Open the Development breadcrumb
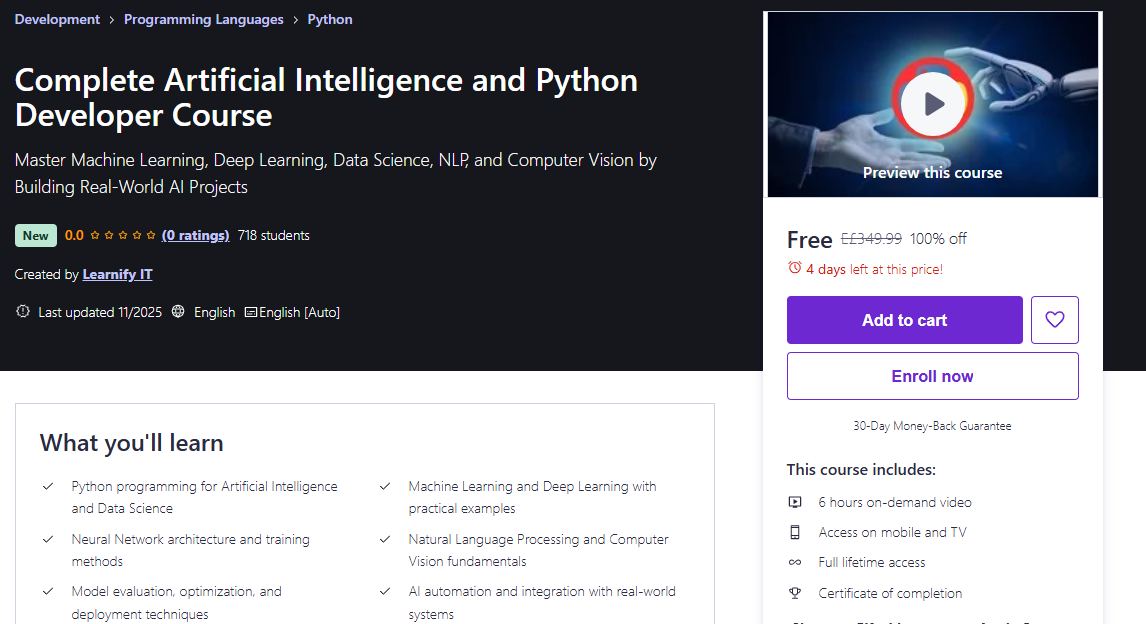The image size is (1146, 624). 57,20
